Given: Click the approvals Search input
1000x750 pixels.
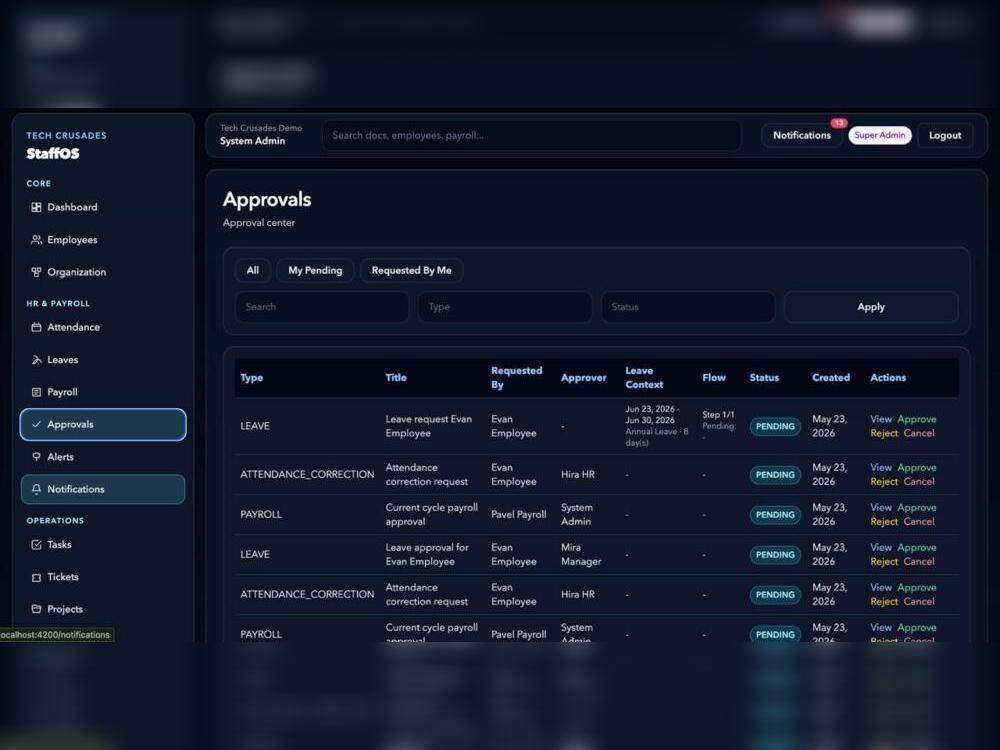Looking at the screenshot, I should tap(321, 307).
